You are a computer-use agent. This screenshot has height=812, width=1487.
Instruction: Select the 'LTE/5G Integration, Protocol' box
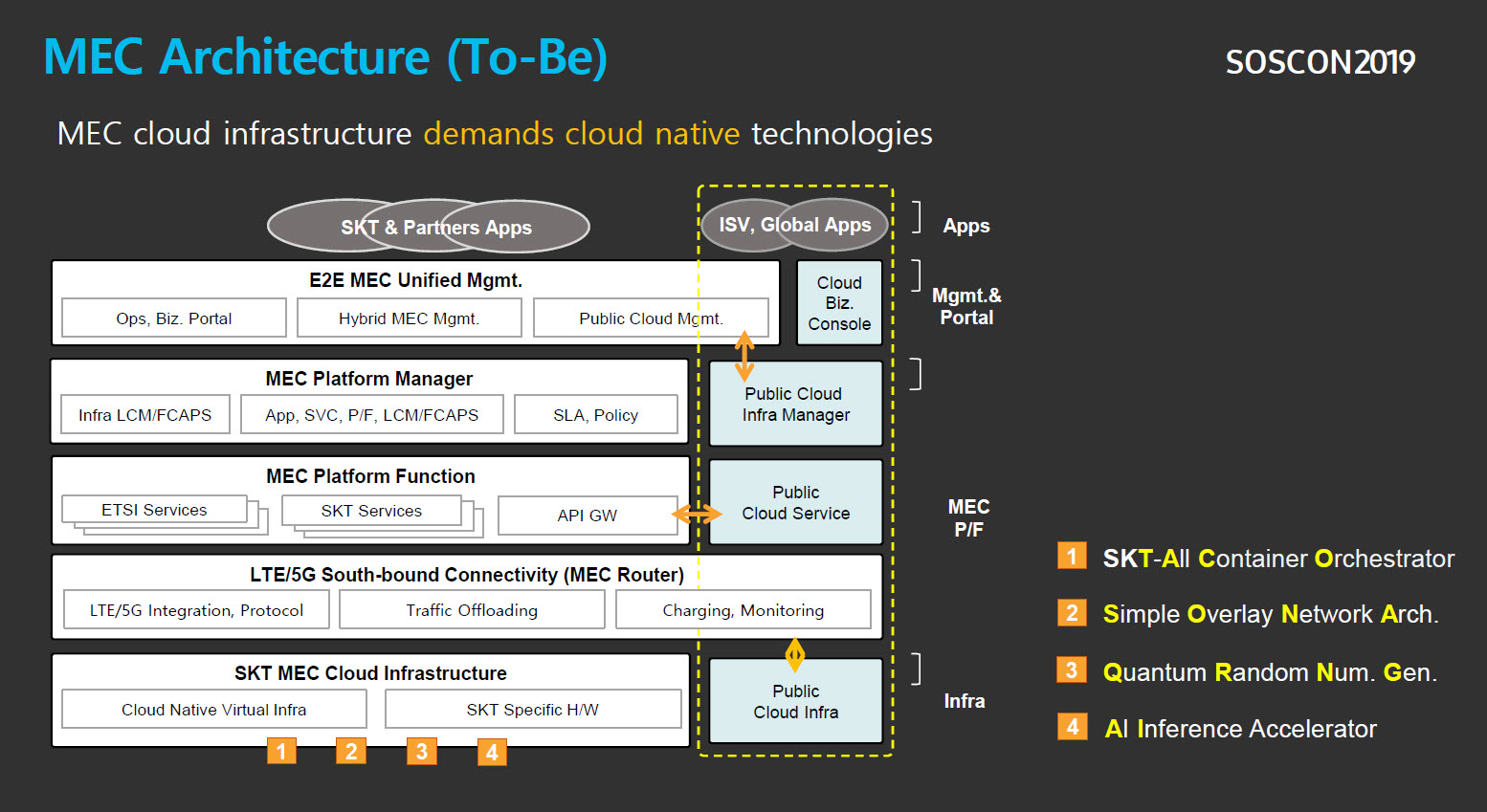click(x=196, y=610)
